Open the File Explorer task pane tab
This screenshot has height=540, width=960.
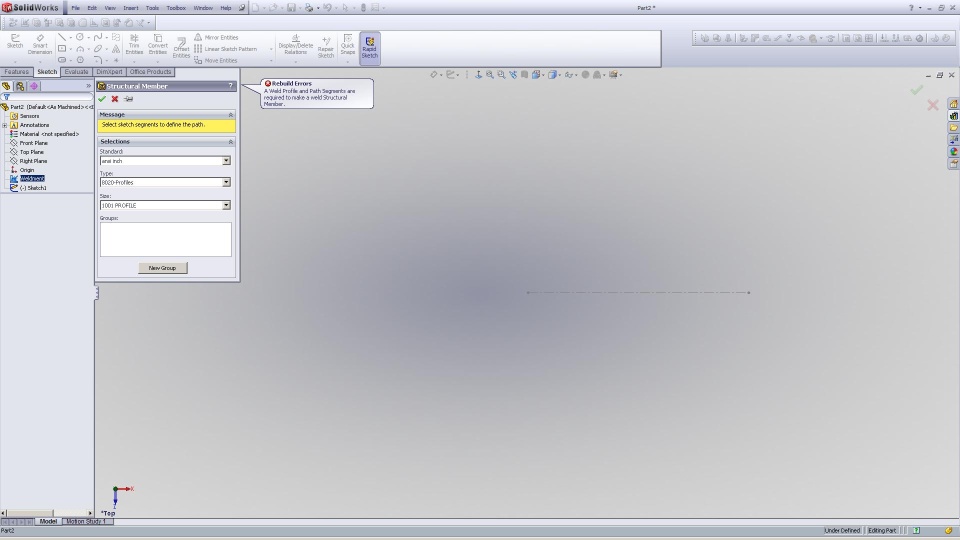click(953, 128)
